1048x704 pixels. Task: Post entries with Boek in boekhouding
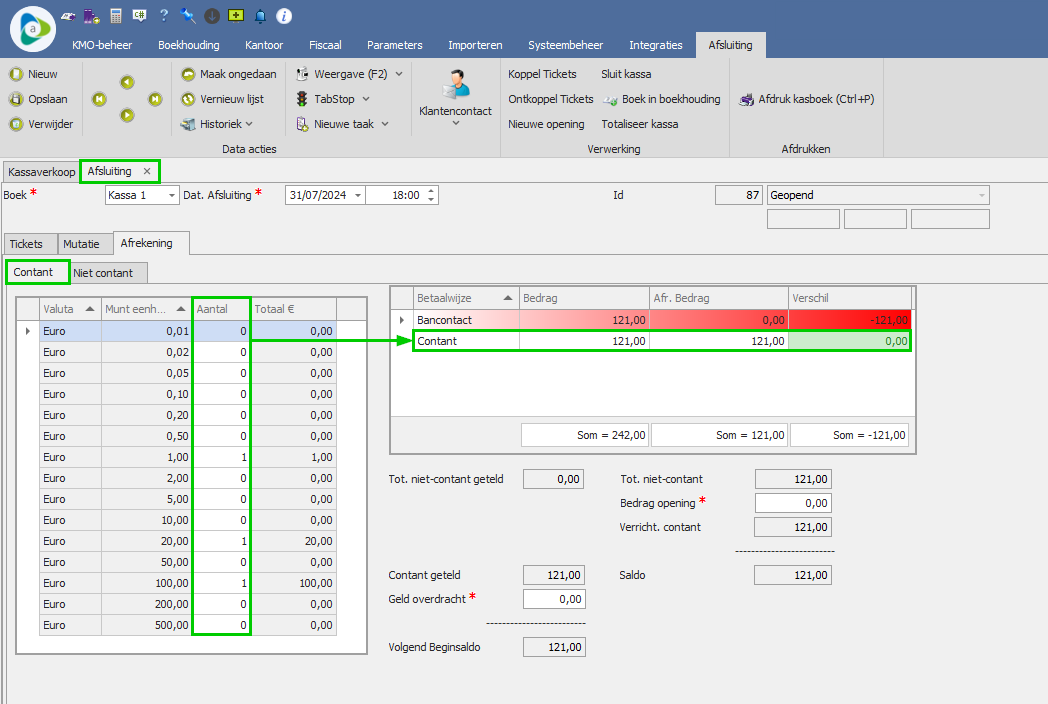662,99
